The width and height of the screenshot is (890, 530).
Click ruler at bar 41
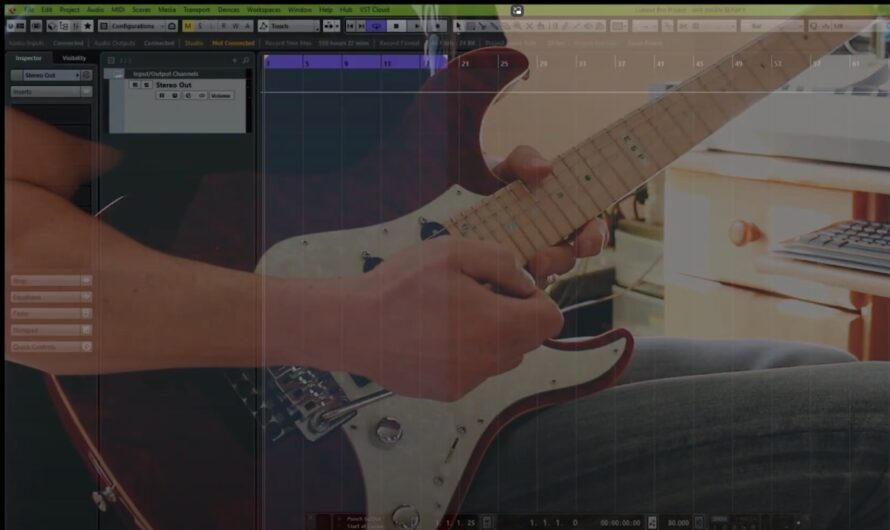(660, 64)
